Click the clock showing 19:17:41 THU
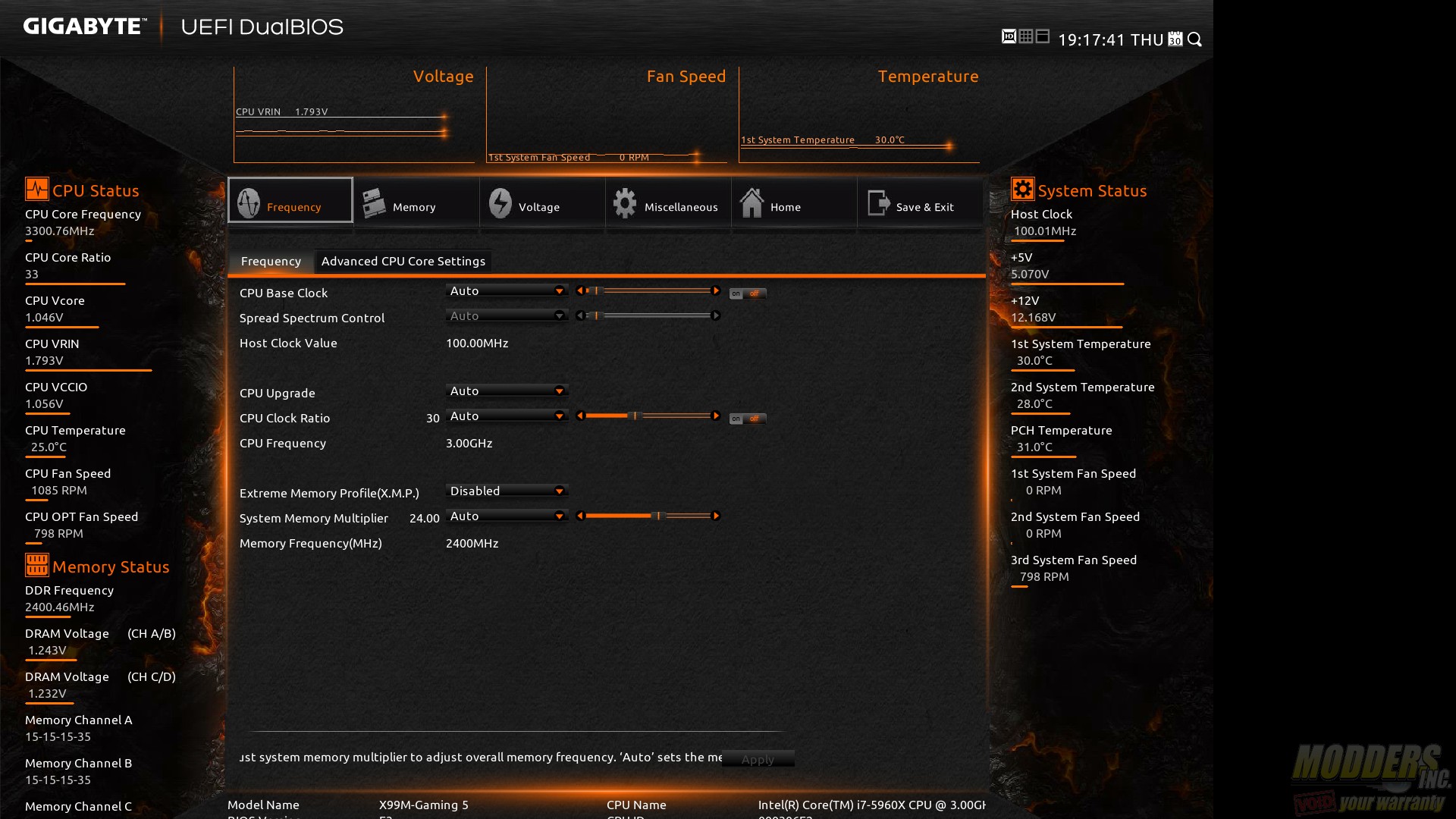 pos(1110,39)
